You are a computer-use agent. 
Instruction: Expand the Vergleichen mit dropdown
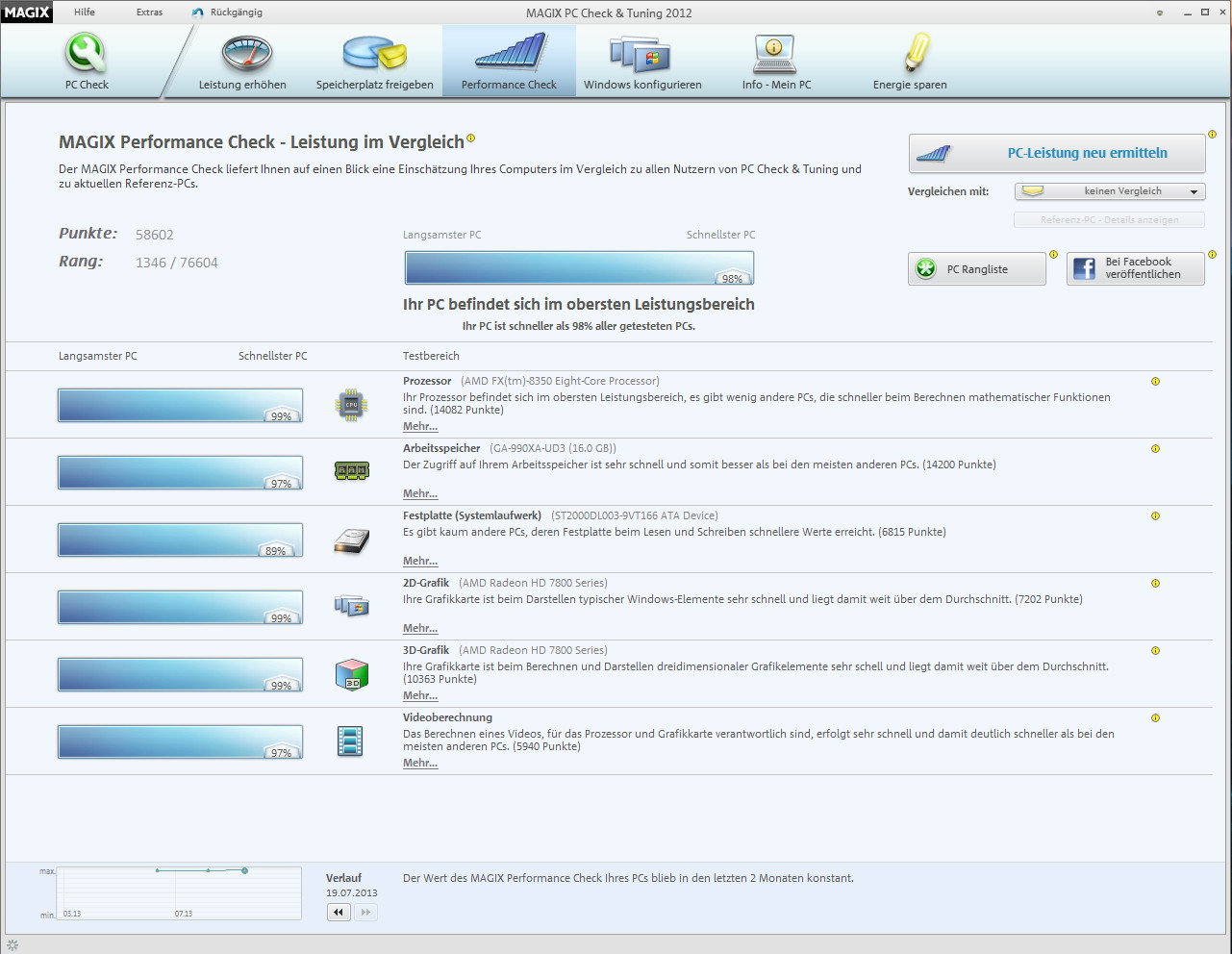(x=1110, y=191)
